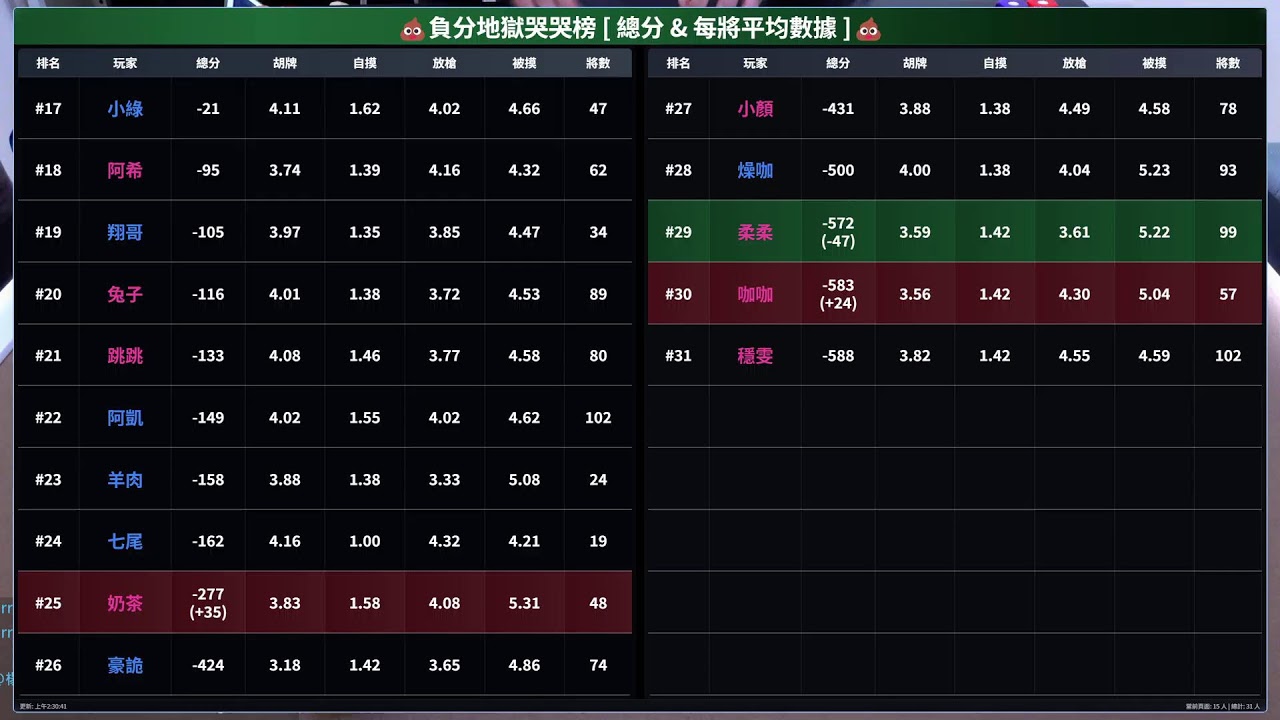Select player name 小綠 at rank #17
The width and height of the screenshot is (1280, 720).
[125, 108]
